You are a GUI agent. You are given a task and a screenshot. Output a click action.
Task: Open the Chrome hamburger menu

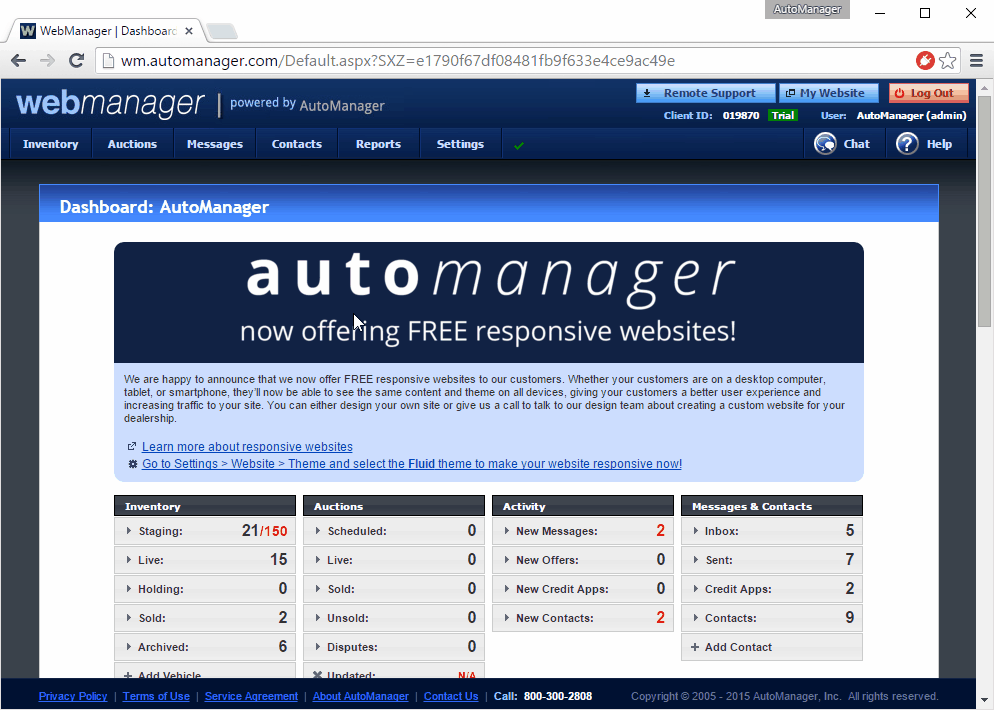pos(976,60)
